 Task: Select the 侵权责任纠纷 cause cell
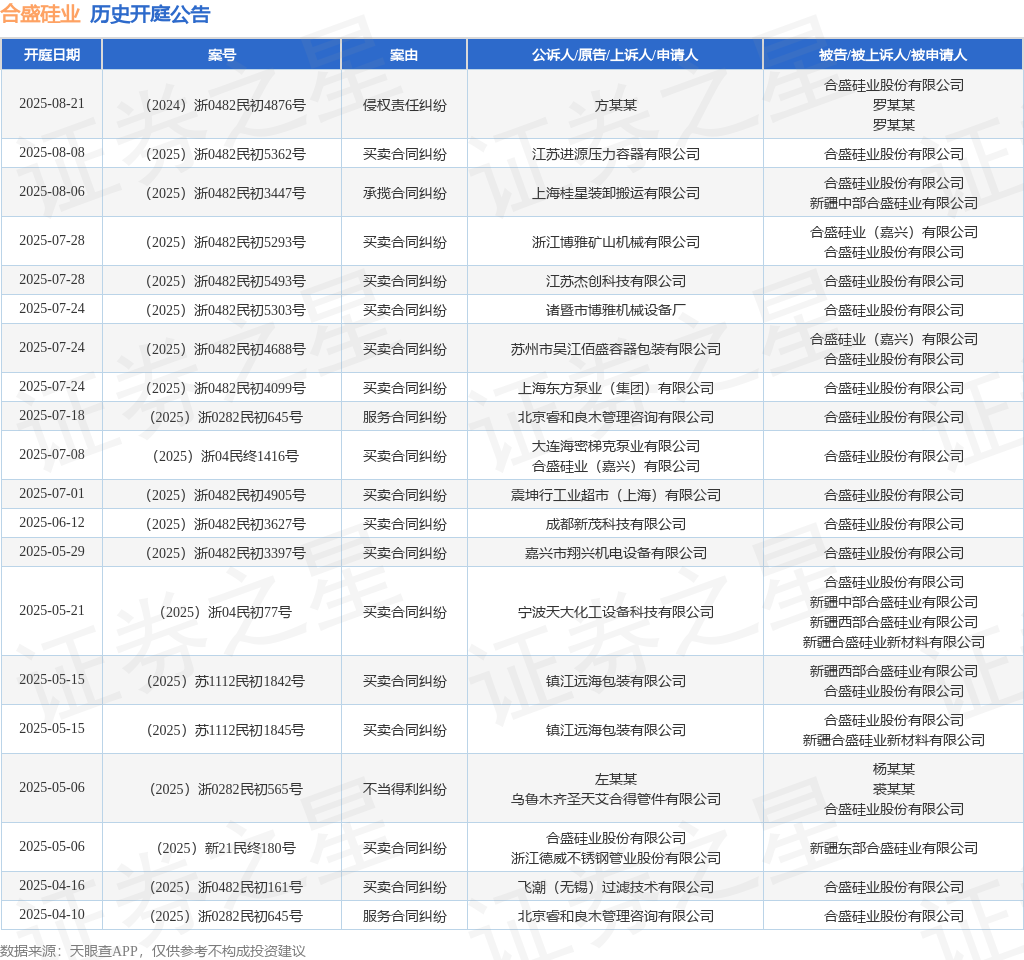(x=404, y=105)
